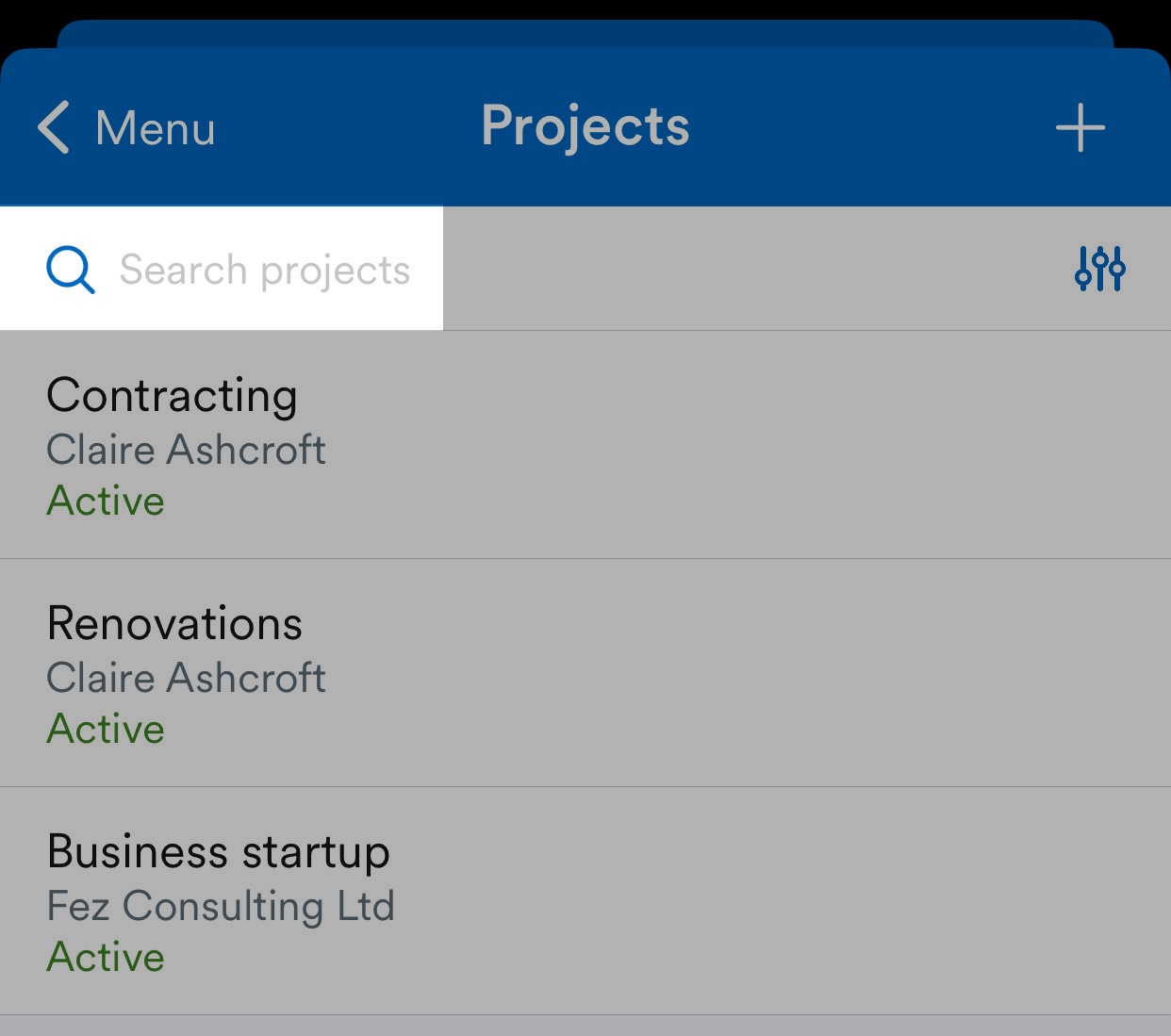Image resolution: width=1171 pixels, height=1036 pixels.
Task: Tap the stacked dark card behind header
Action: (x=585, y=33)
